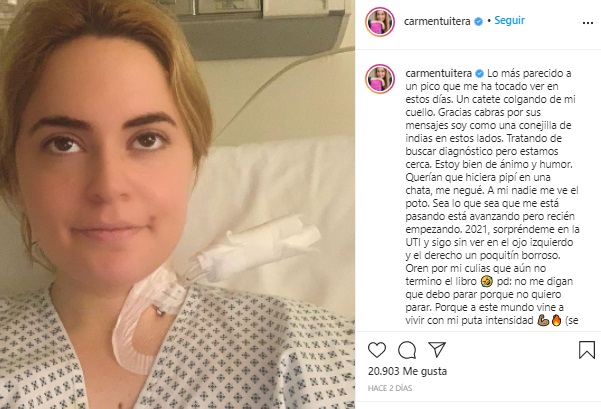Viewport: 601px width, 409px height.
Task: Open carmentuitera profile from header username
Action: coord(437,21)
